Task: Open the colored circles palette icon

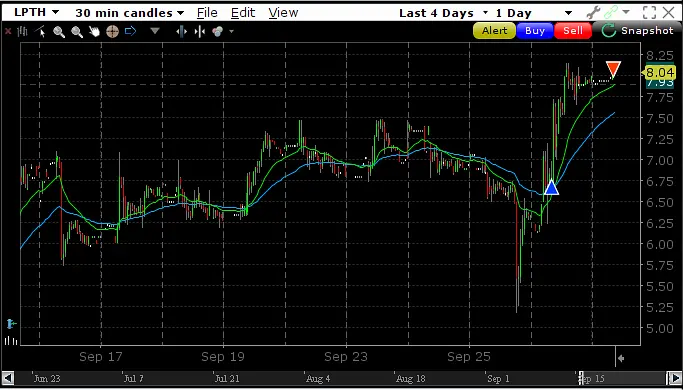Action: coord(218,31)
